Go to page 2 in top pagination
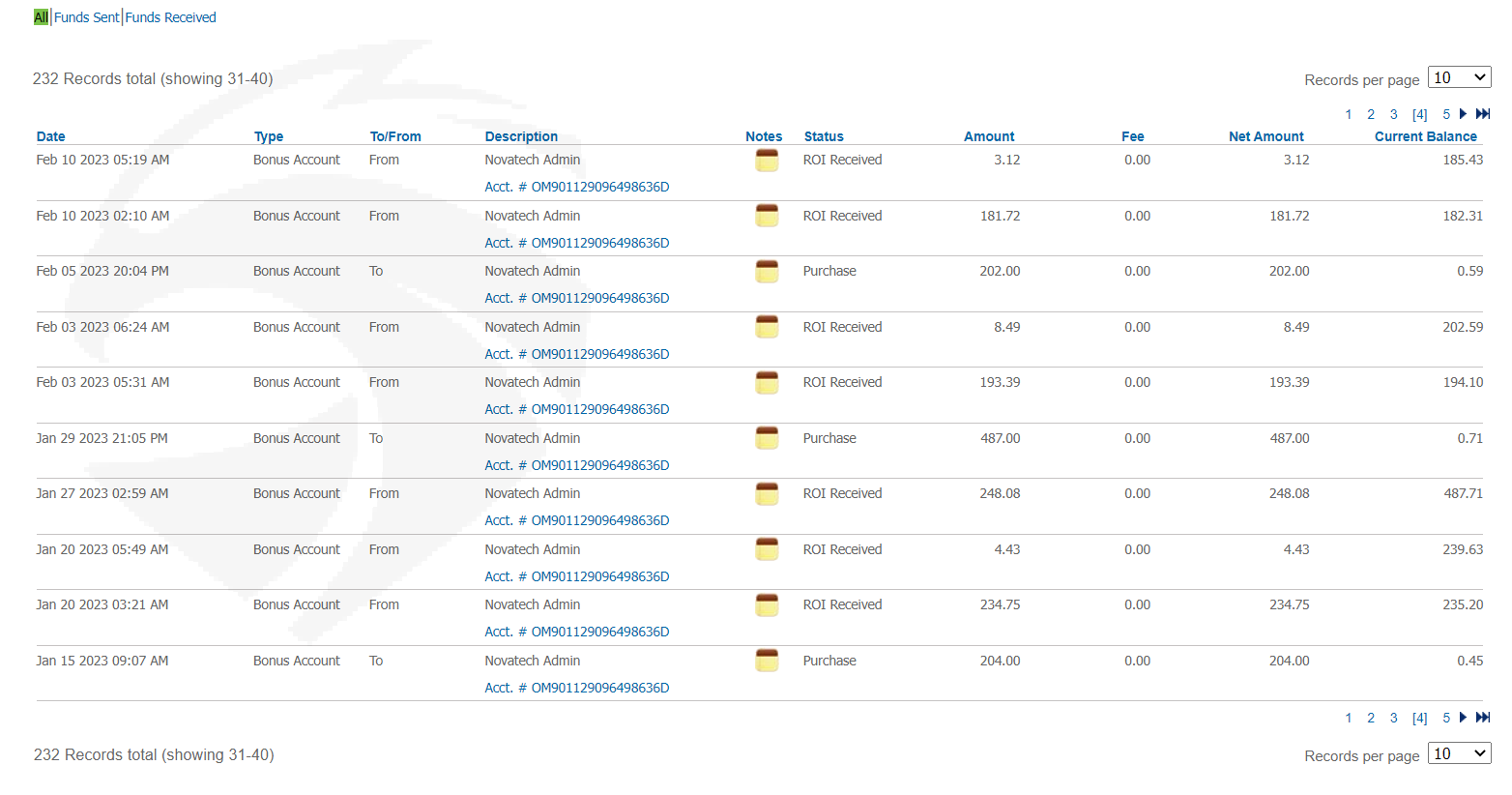 point(1371,114)
